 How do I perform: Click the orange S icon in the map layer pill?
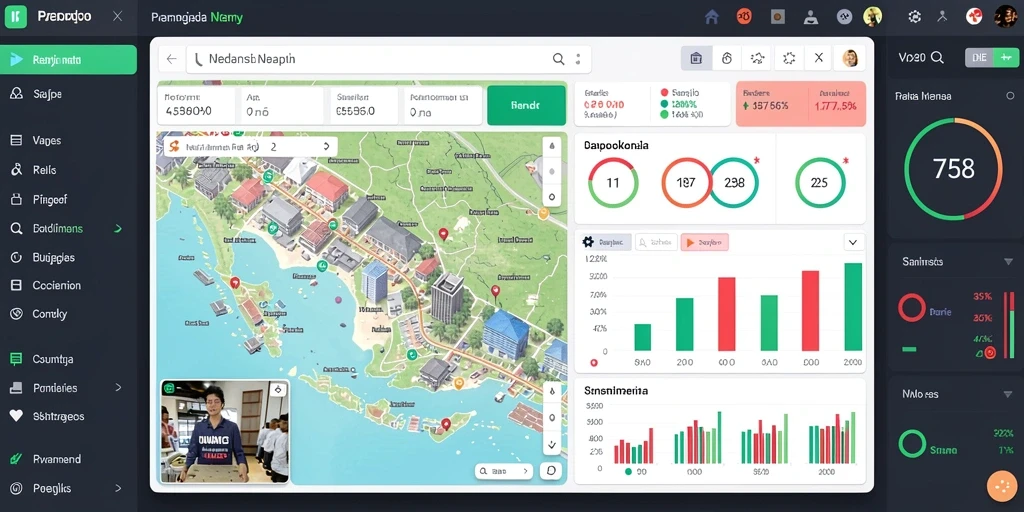[174, 147]
